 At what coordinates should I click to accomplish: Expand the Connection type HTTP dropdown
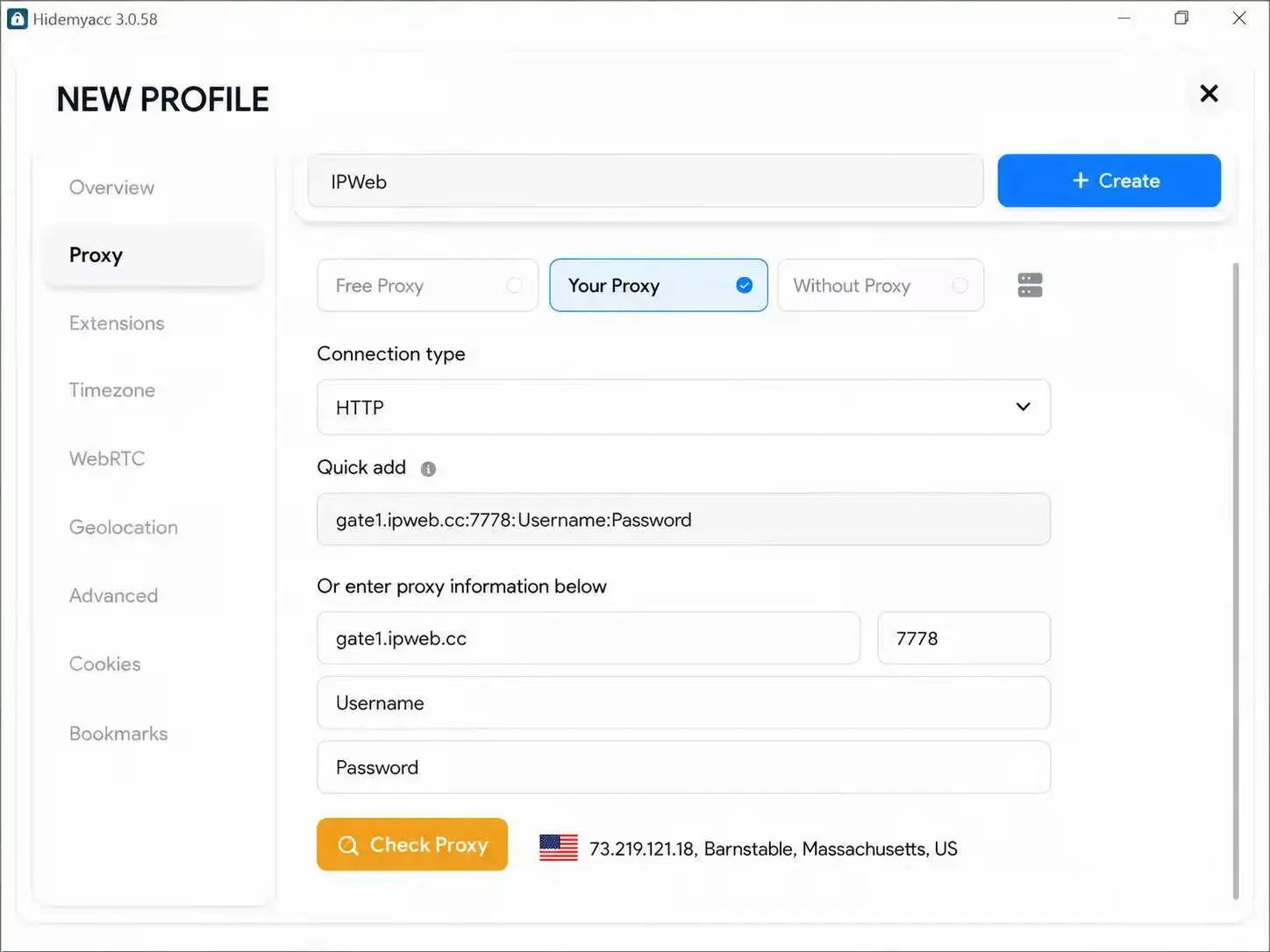pyautogui.click(x=683, y=407)
